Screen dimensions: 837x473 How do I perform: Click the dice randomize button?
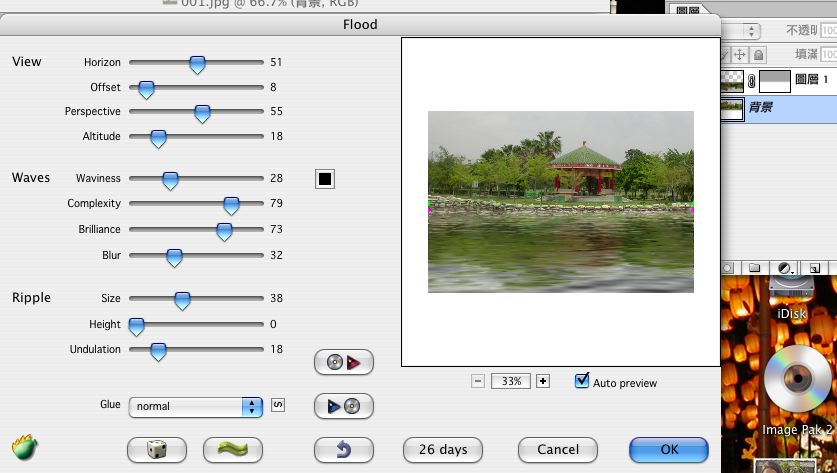click(157, 450)
